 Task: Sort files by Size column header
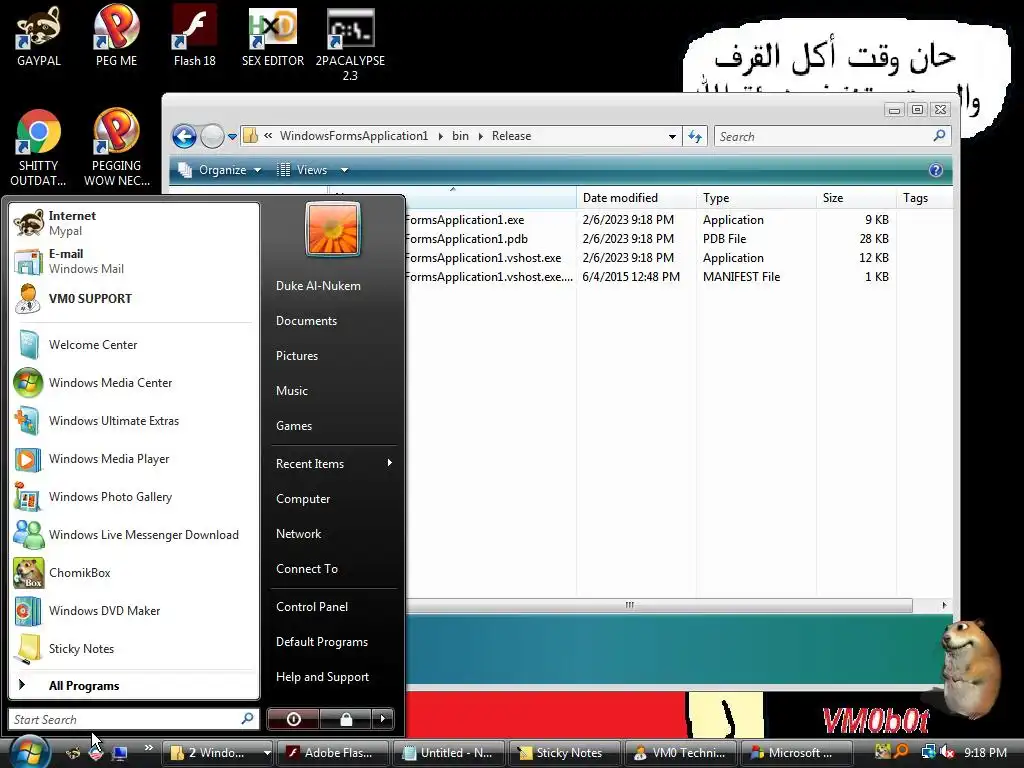click(x=856, y=198)
